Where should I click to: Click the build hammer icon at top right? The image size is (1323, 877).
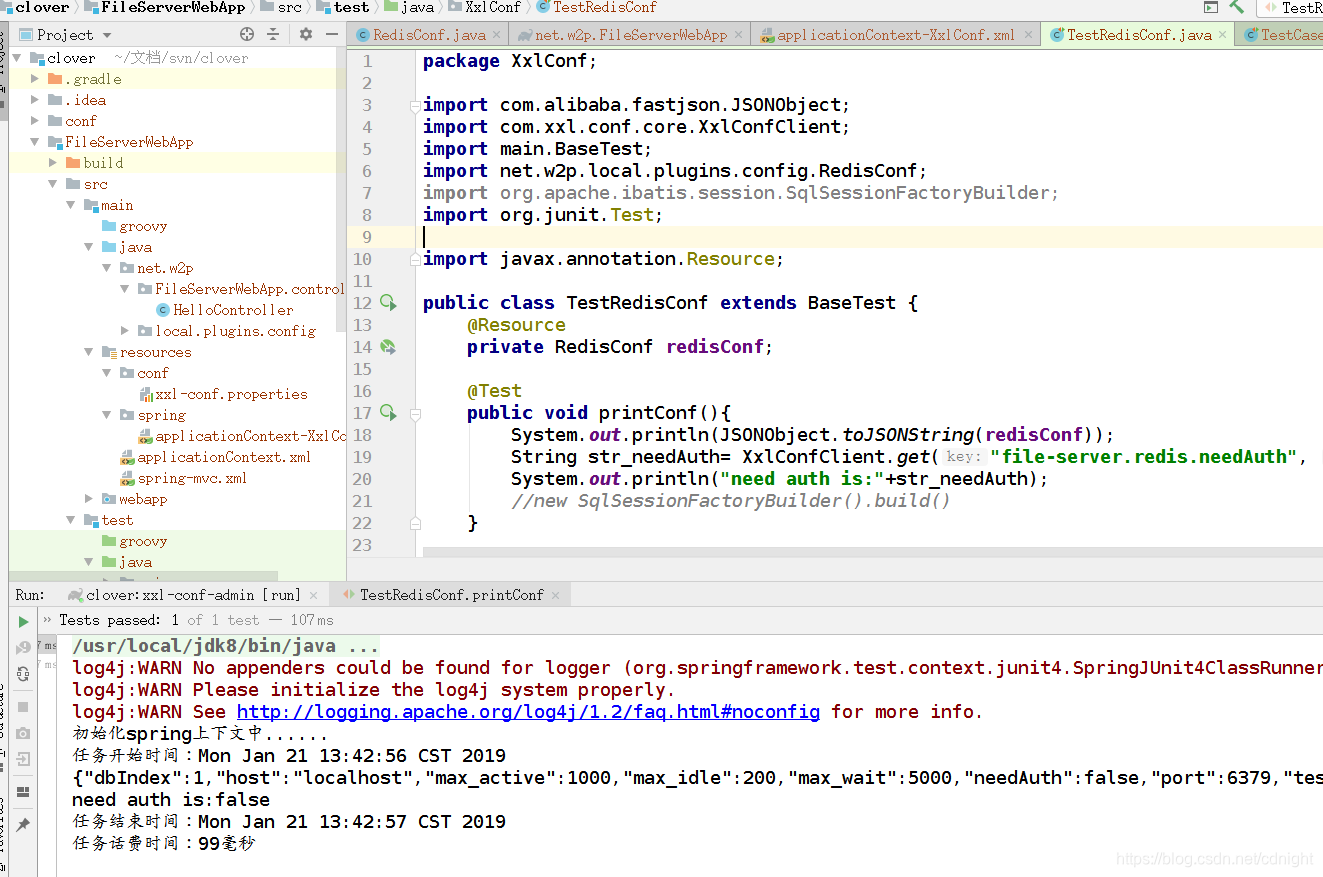[1237, 7]
